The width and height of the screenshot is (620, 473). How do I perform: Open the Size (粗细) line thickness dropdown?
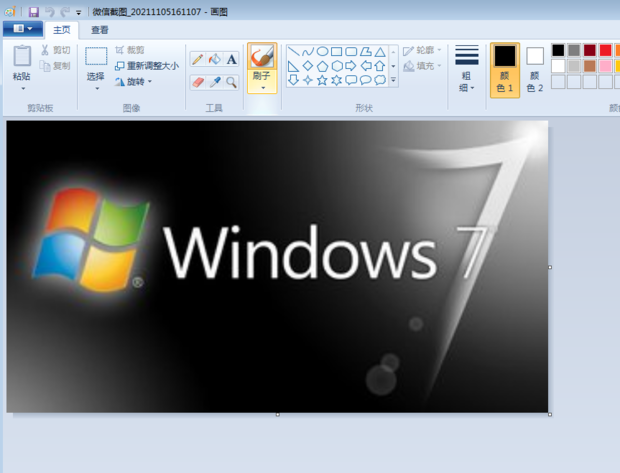pyautogui.click(x=467, y=68)
